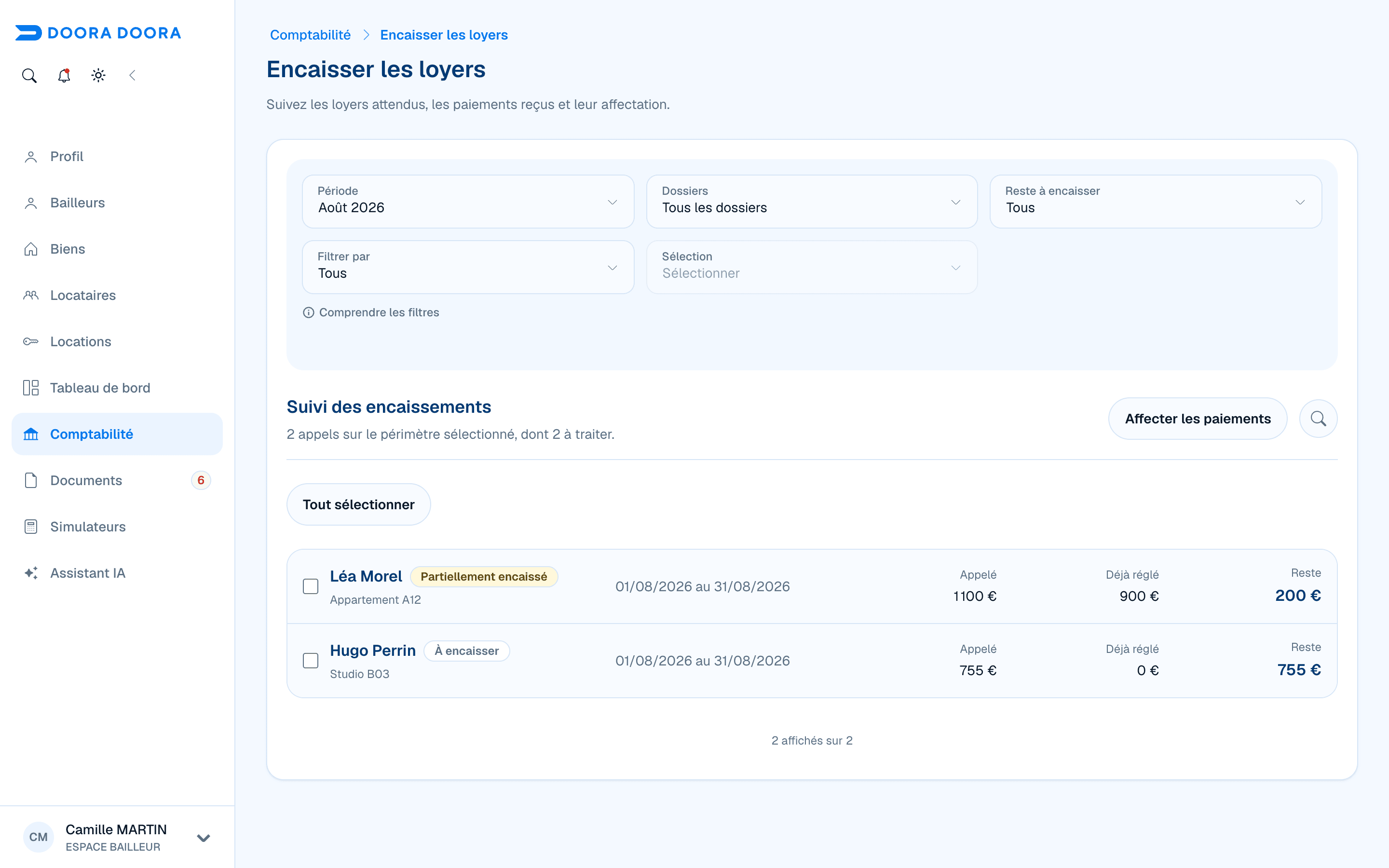The height and width of the screenshot is (868, 1389).
Task: Open the sidebar search icon
Action: pyautogui.click(x=29, y=75)
